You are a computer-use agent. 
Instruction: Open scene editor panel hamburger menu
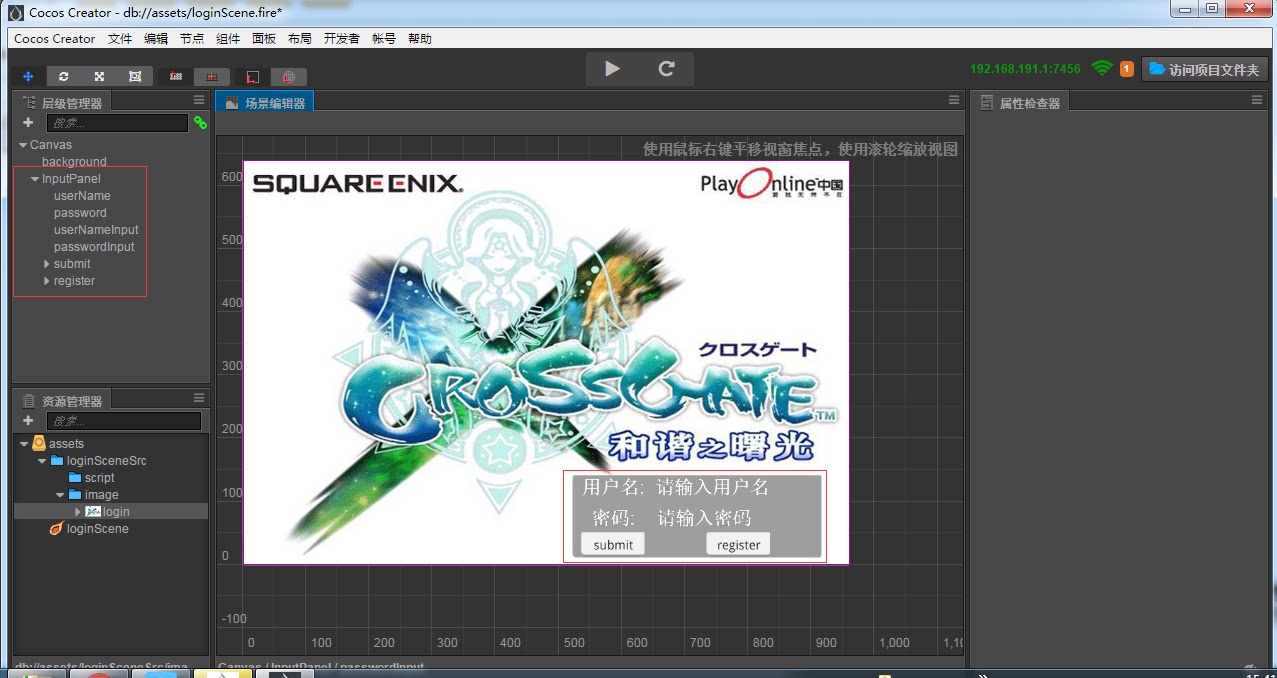pos(954,100)
